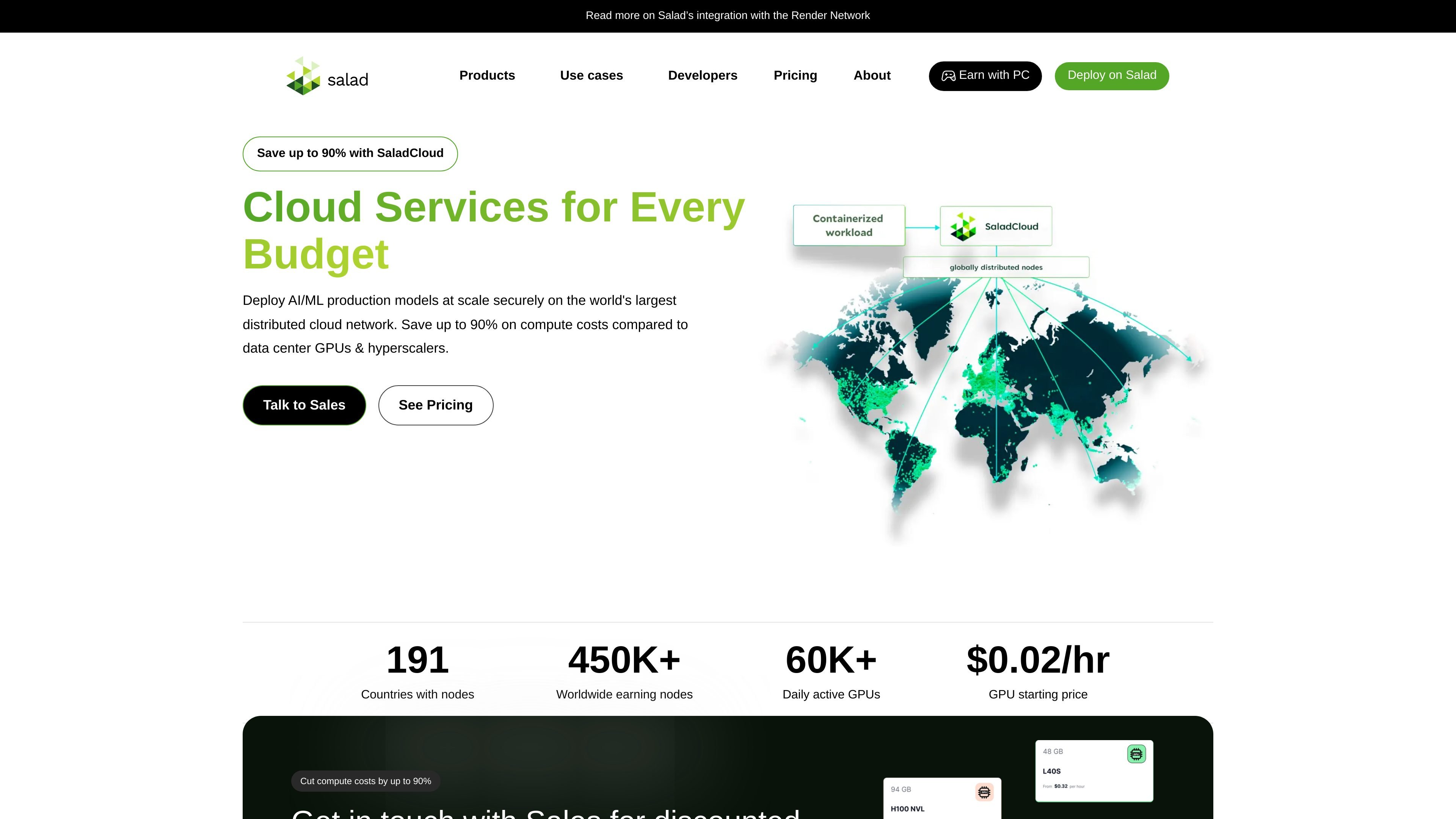Click the "From $0.32 per hour" price
The height and width of the screenshot is (819, 1456).
pyautogui.click(x=1064, y=786)
